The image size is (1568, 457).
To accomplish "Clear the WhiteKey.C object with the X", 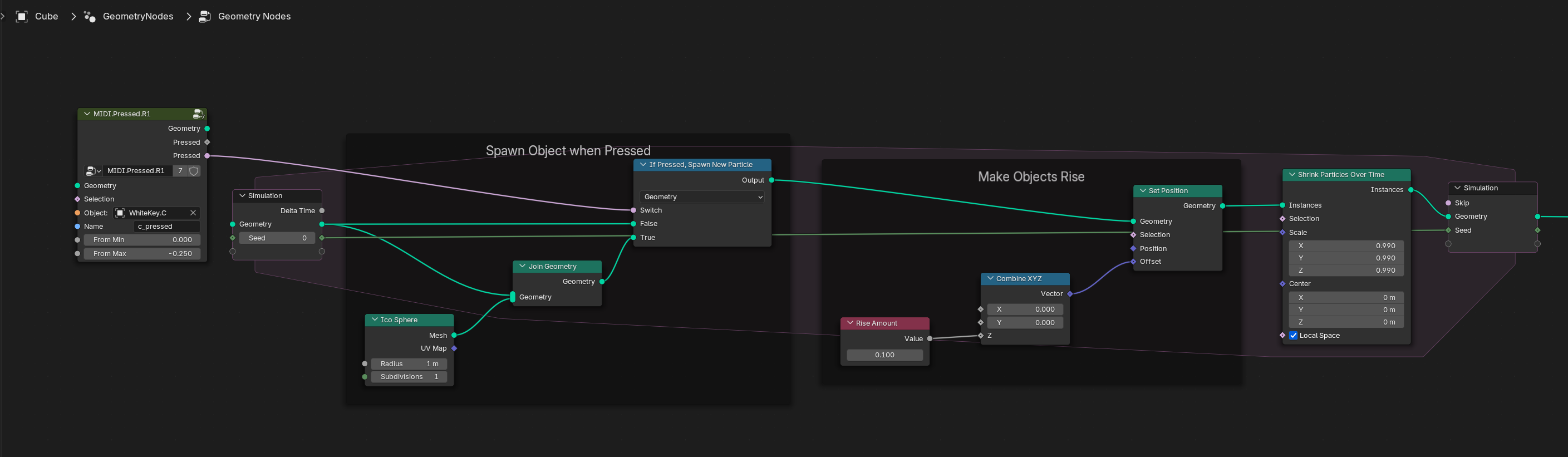I will tap(193, 213).
